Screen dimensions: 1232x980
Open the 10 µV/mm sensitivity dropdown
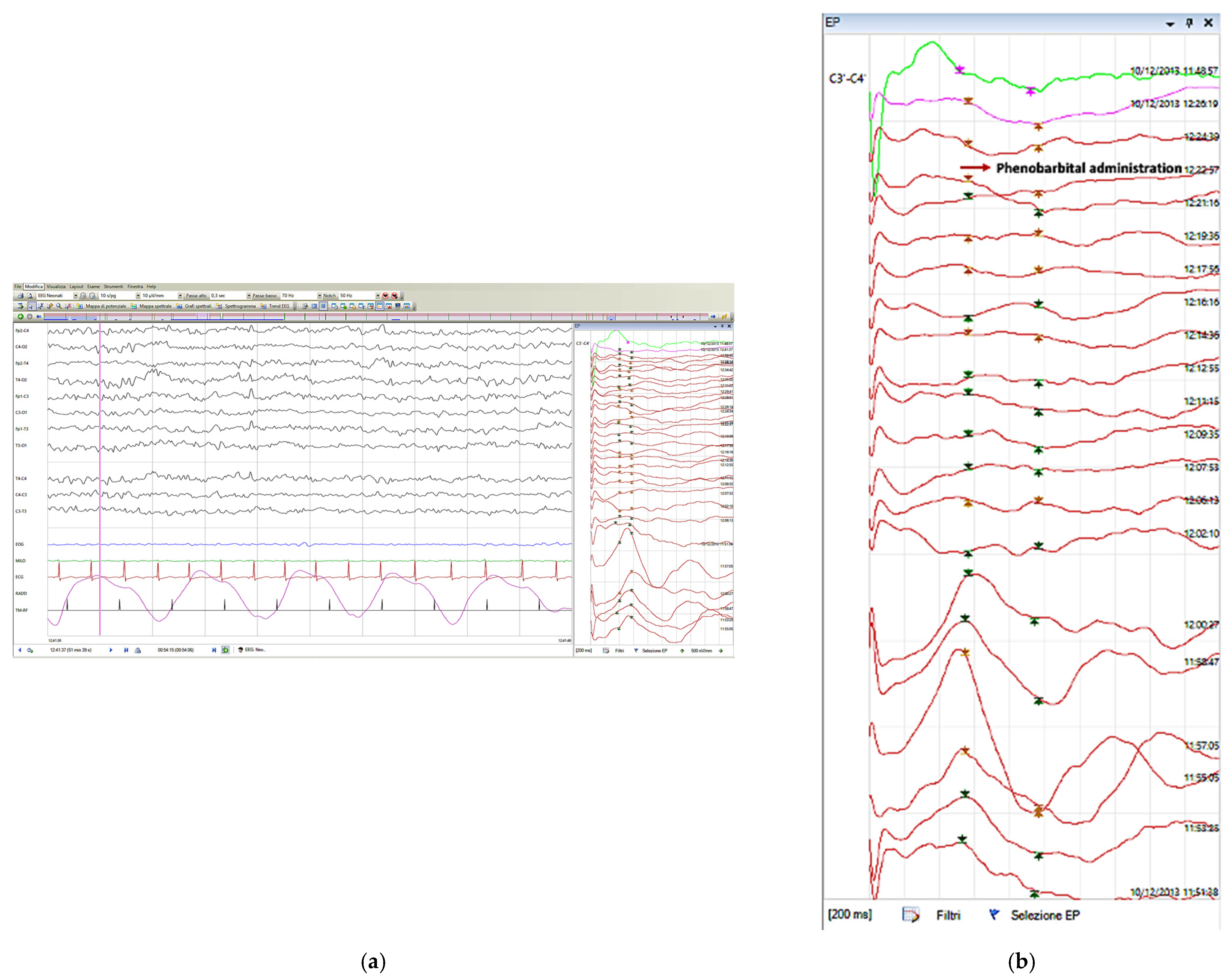(x=180, y=296)
